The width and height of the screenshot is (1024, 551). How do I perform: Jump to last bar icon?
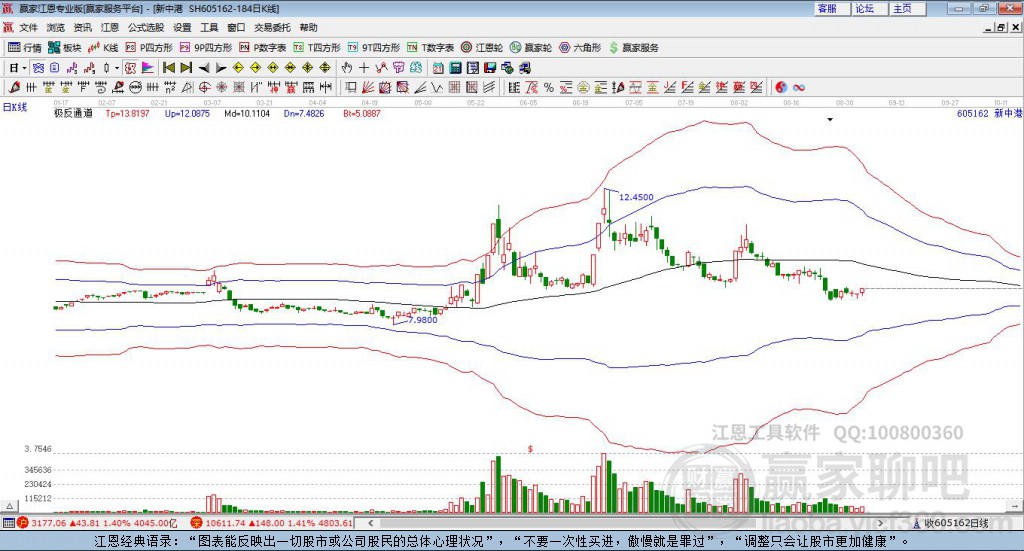186,68
